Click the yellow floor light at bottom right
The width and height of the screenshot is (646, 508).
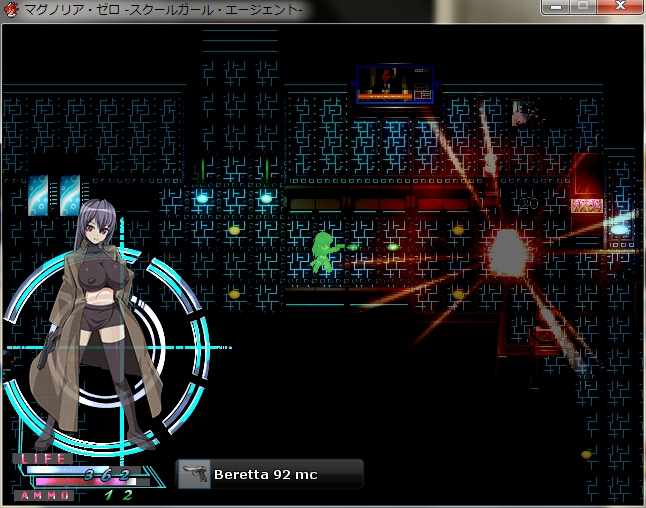(x=587, y=455)
